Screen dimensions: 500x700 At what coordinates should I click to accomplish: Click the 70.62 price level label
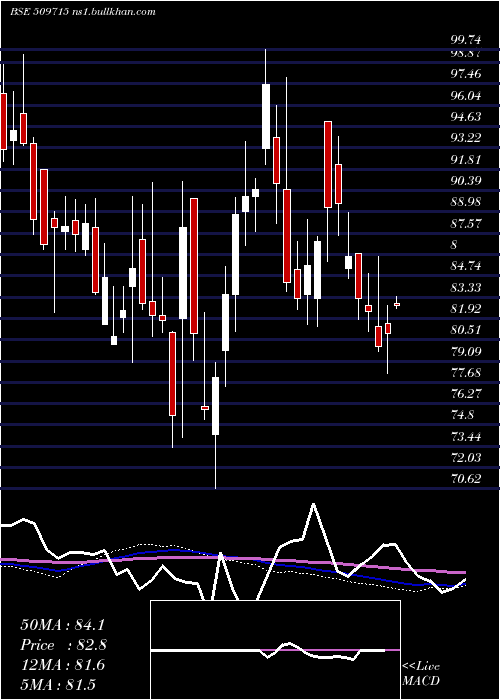click(466, 479)
